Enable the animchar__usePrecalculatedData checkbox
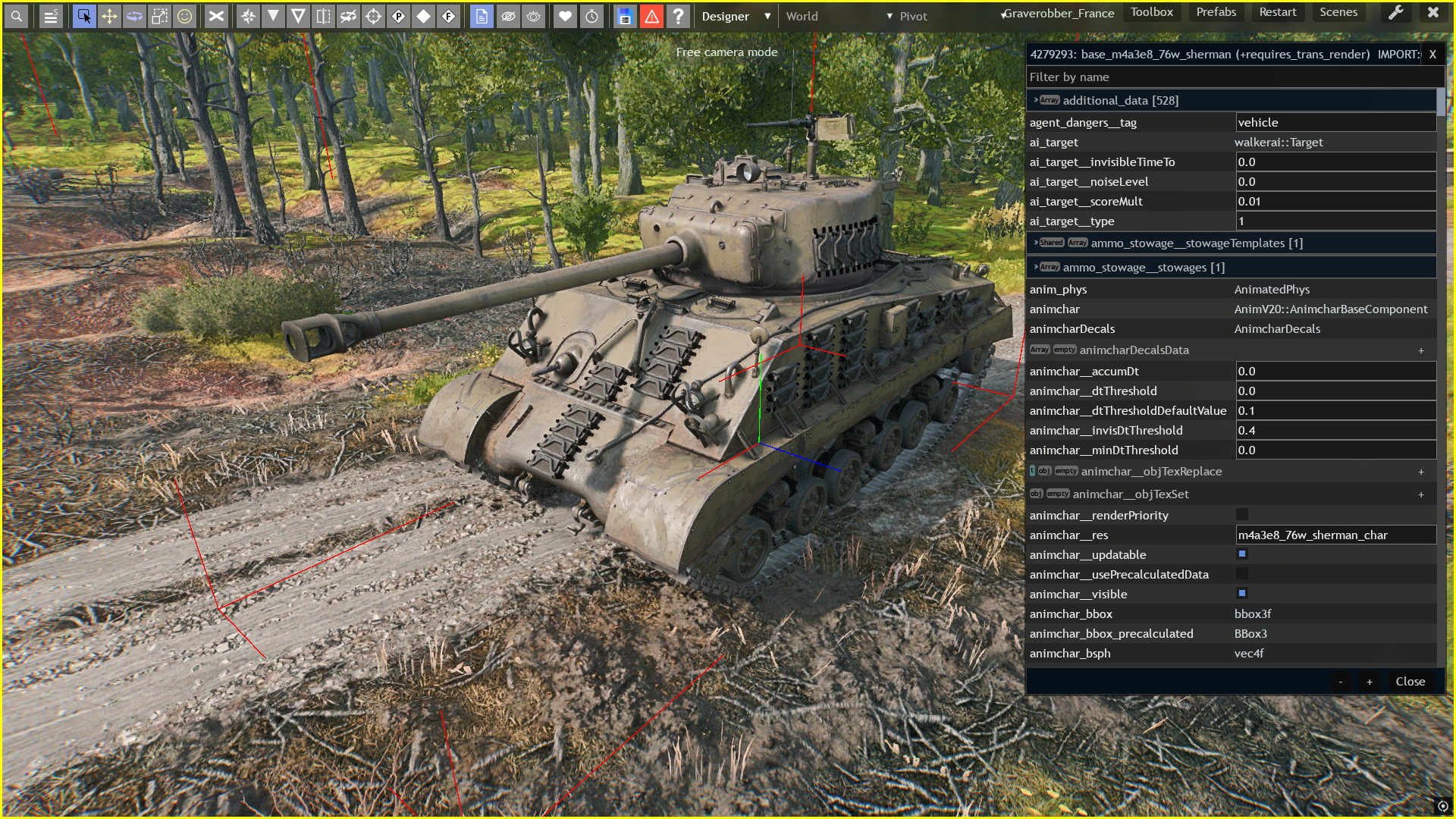The width and height of the screenshot is (1456, 819). (1242, 574)
